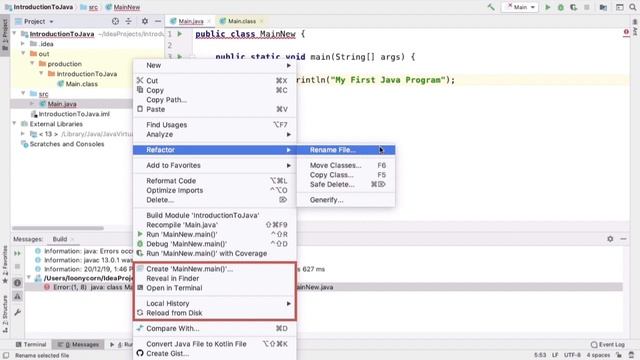640x360 pixels.
Task: Select Find Usages menu entry
Action: (x=215, y=125)
